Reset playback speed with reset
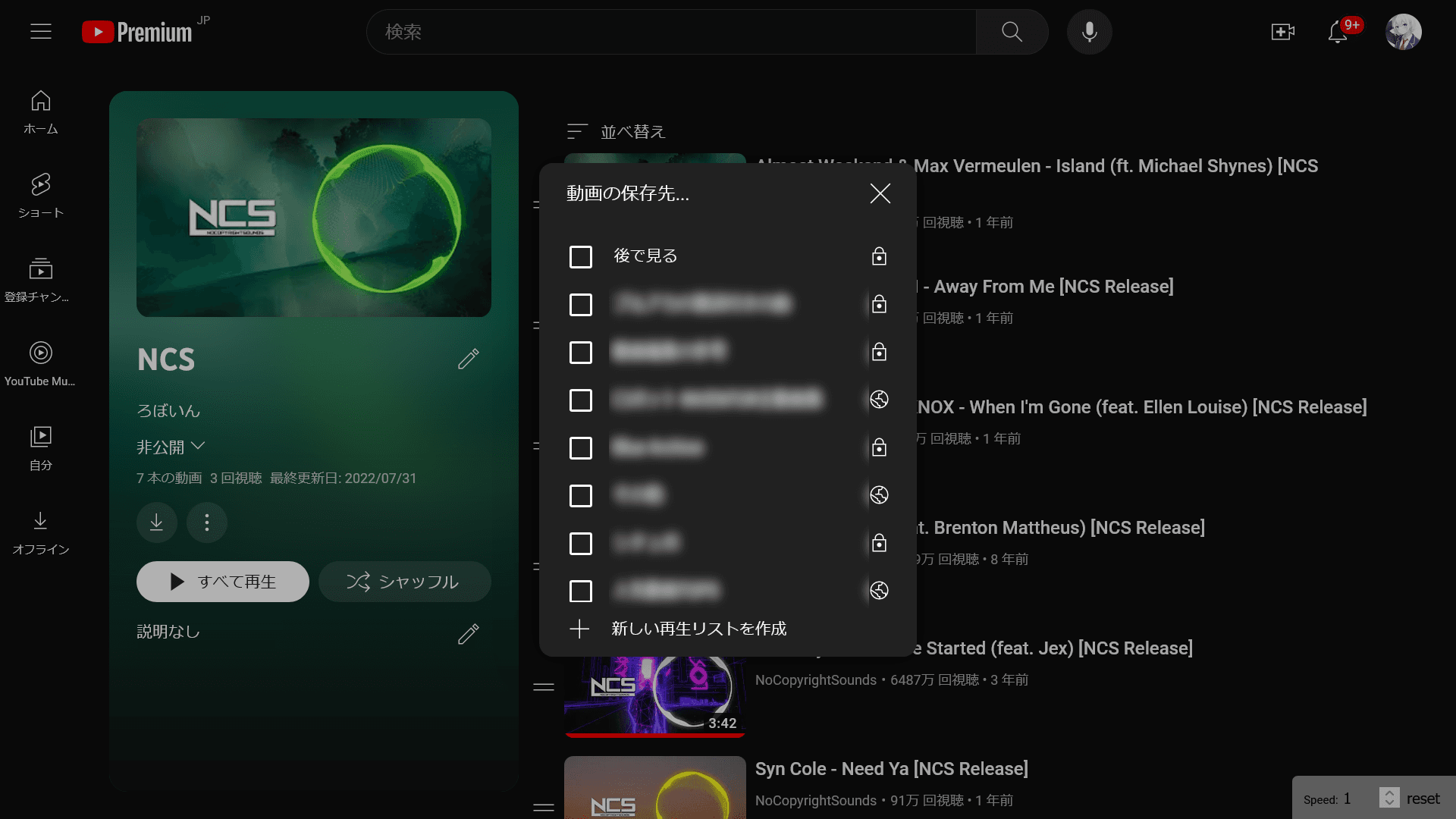1456x819 pixels. coord(1423,799)
